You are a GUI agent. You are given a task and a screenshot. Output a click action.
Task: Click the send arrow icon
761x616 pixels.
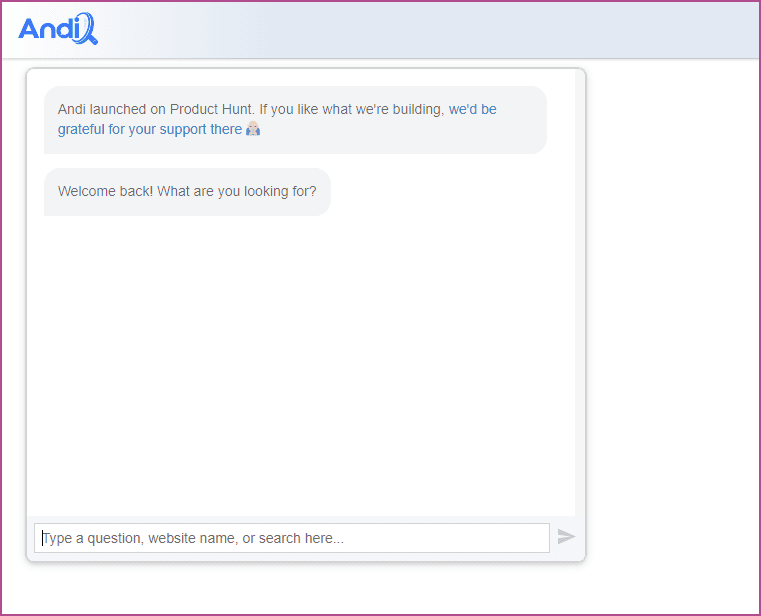pos(566,537)
